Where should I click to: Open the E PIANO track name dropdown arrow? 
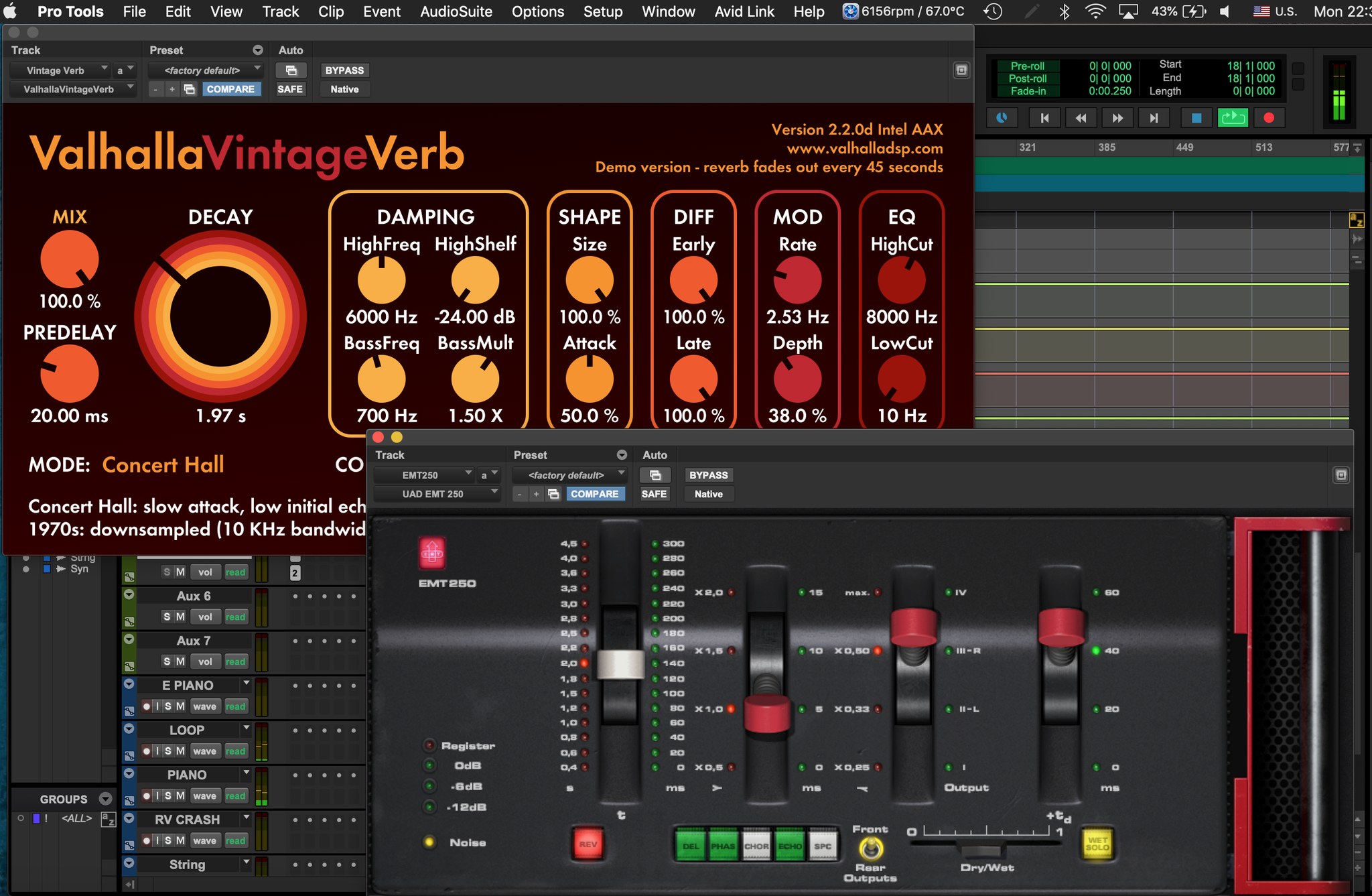[x=247, y=683]
